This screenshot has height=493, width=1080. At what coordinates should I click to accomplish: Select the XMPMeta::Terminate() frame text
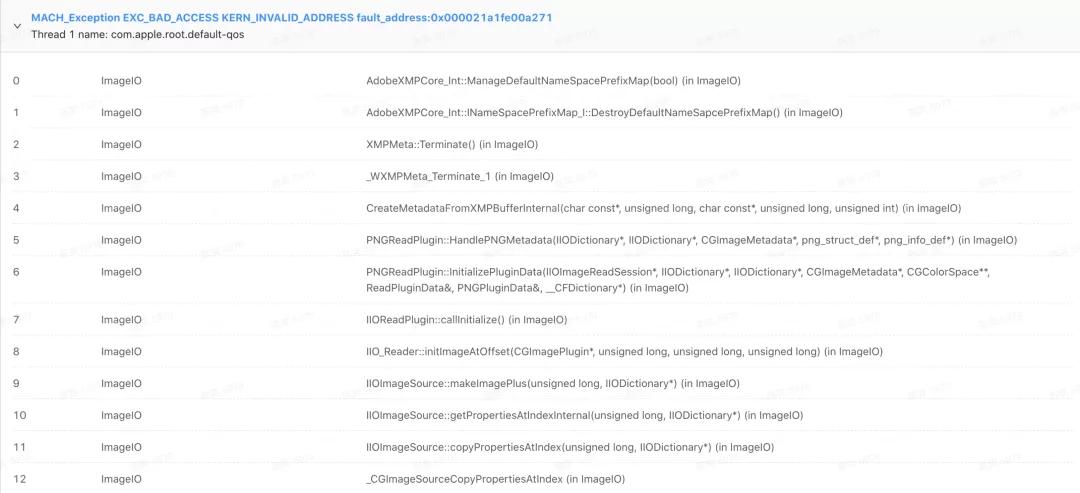coord(452,145)
